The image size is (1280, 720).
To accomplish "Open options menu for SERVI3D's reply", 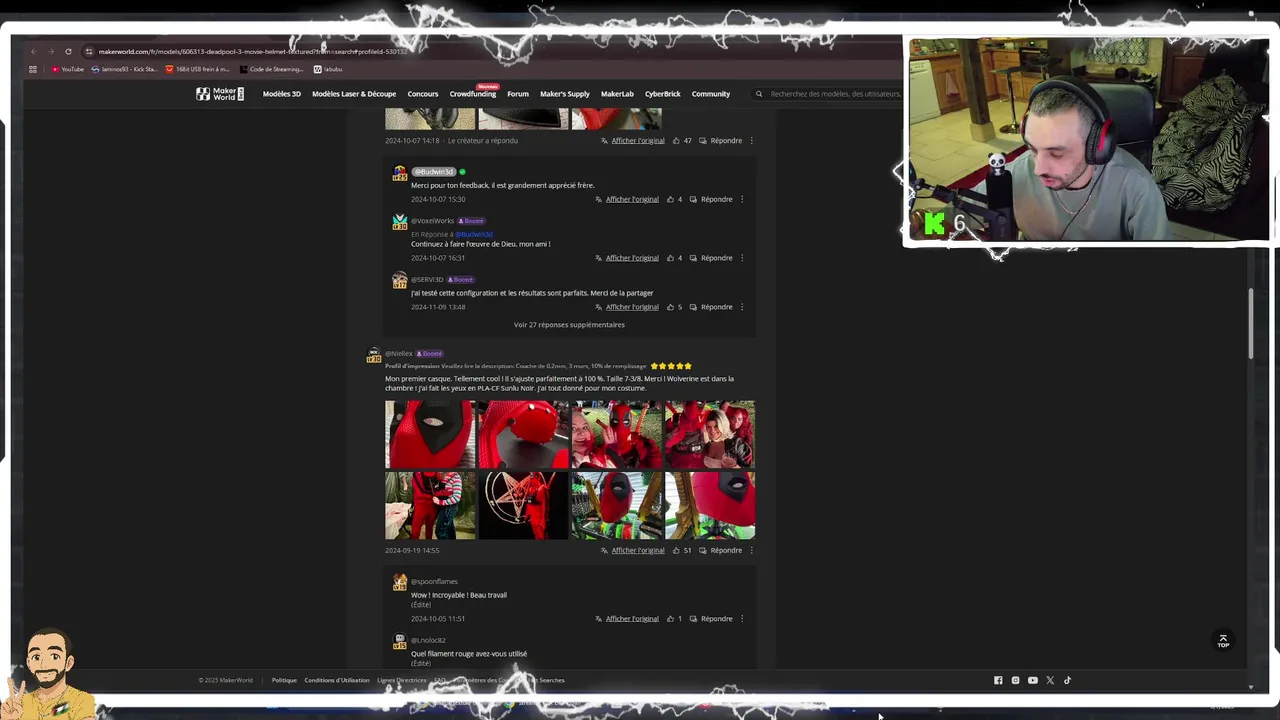I will (x=742, y=307).
